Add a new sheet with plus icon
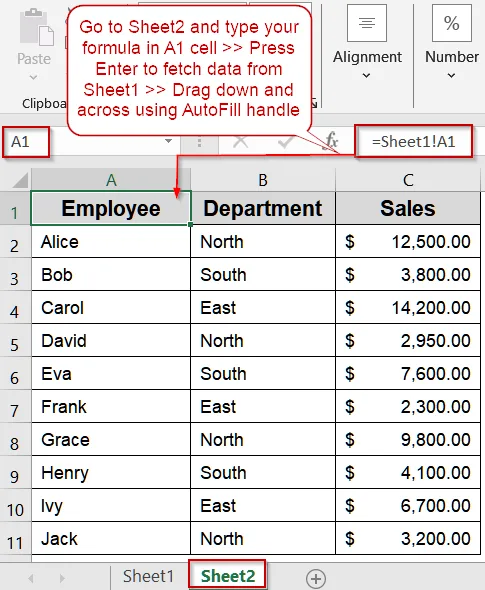 pos(316,578)
